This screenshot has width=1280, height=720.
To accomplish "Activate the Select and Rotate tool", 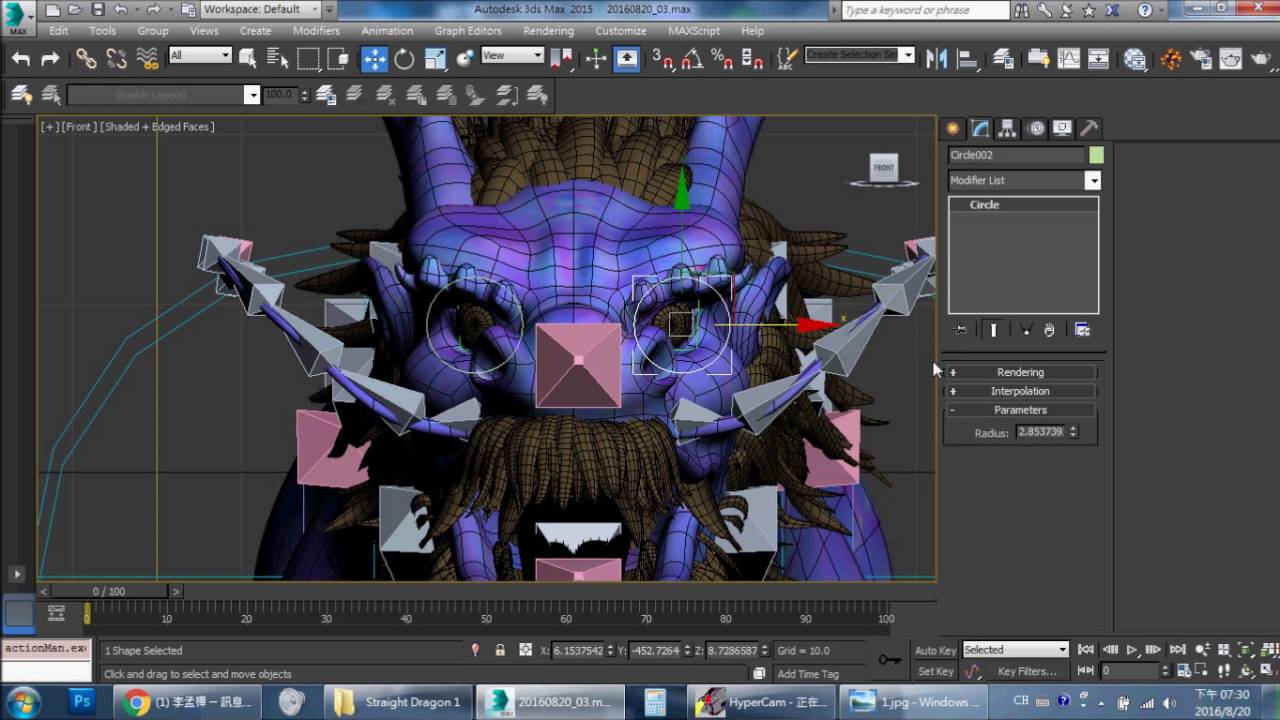I will pos(404,59).
